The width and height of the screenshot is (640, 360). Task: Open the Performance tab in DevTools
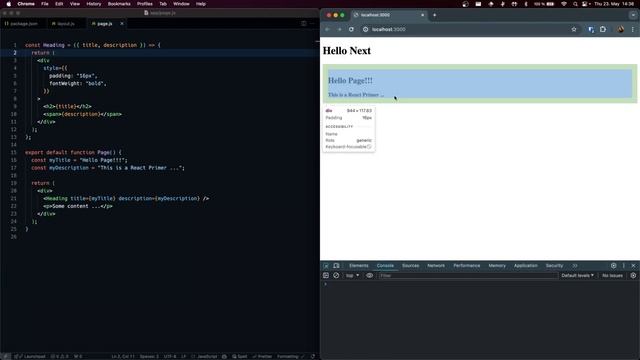coord(467,266)
